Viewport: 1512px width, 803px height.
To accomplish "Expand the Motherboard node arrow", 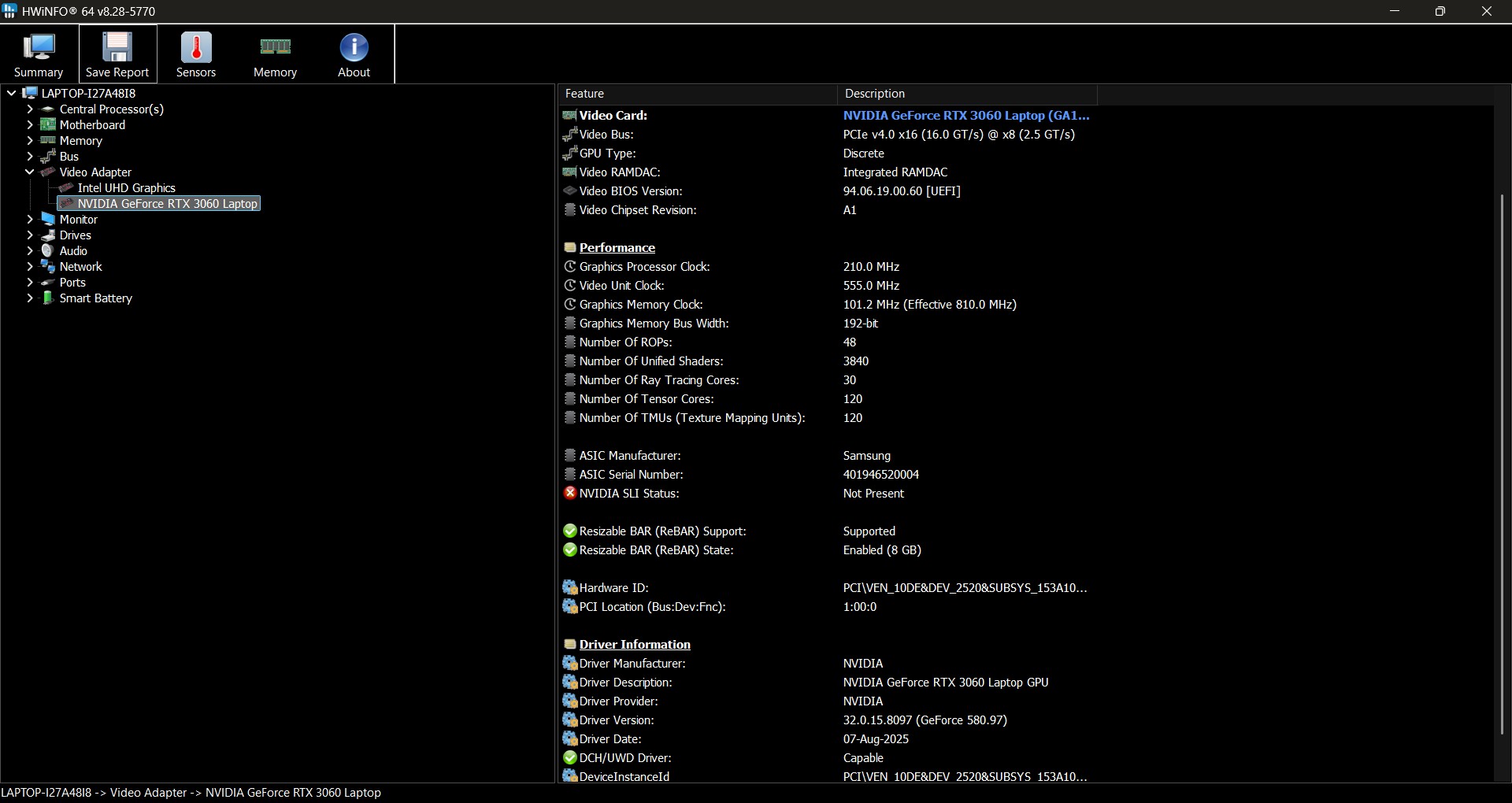I will coord(29,124).
